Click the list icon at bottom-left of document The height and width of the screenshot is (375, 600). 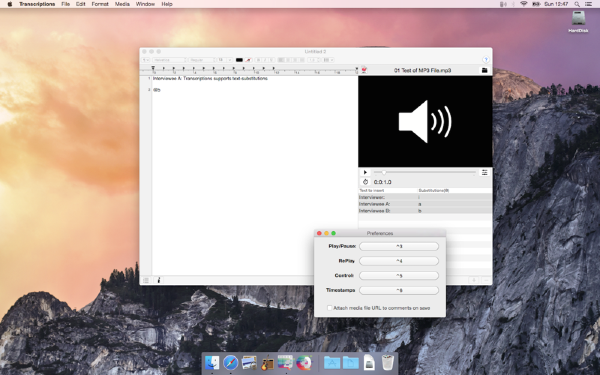click(x=146, y=280)
